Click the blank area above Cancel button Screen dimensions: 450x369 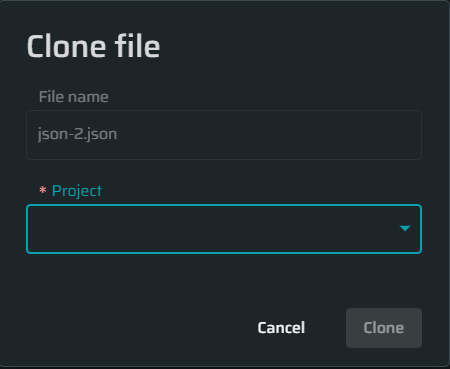click(x=281, y=283)
